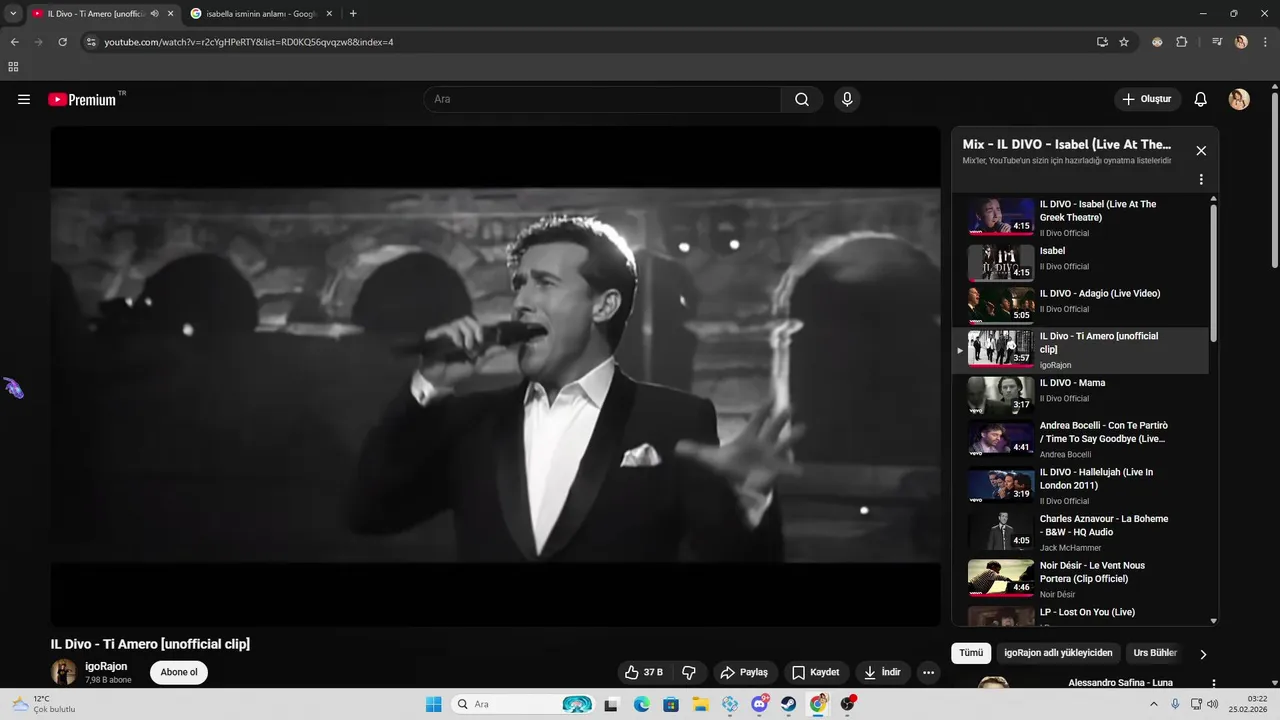Image resolution: width=1280 pixels, height=720 pixels.
Task: Open YouTube notifications bell
Action: [1201, 99]
